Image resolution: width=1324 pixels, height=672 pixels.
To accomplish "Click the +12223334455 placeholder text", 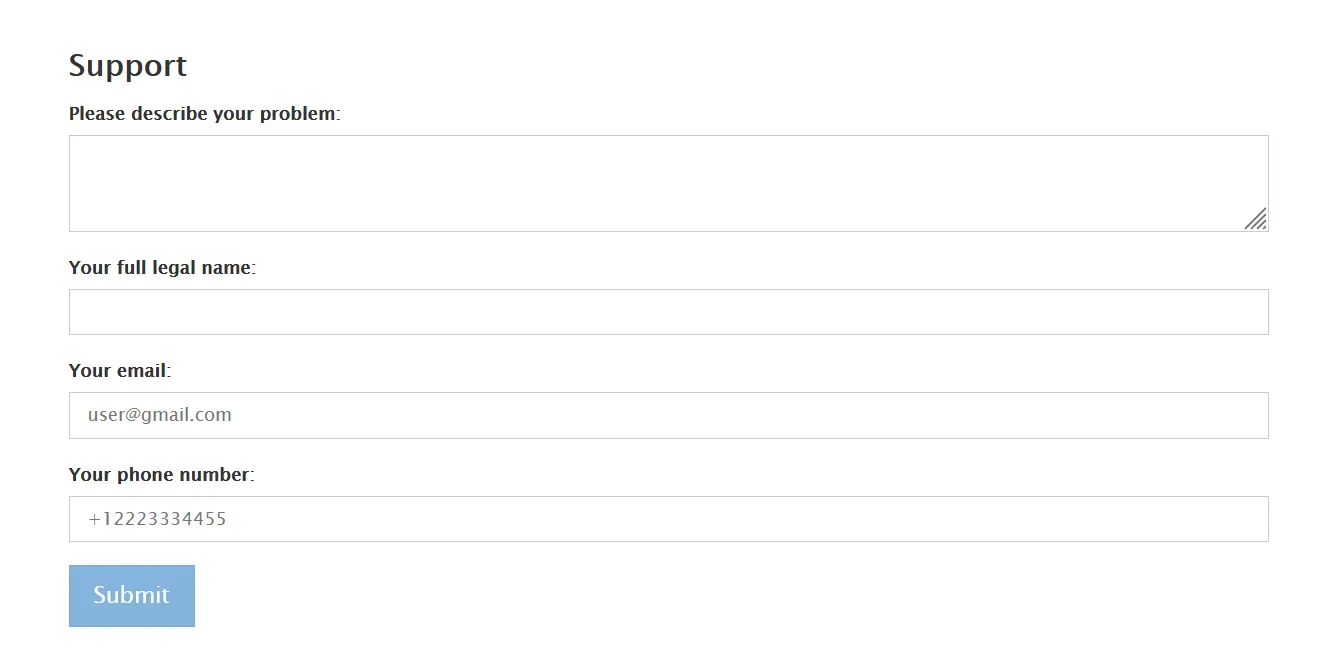I will (x=157, y=519).
